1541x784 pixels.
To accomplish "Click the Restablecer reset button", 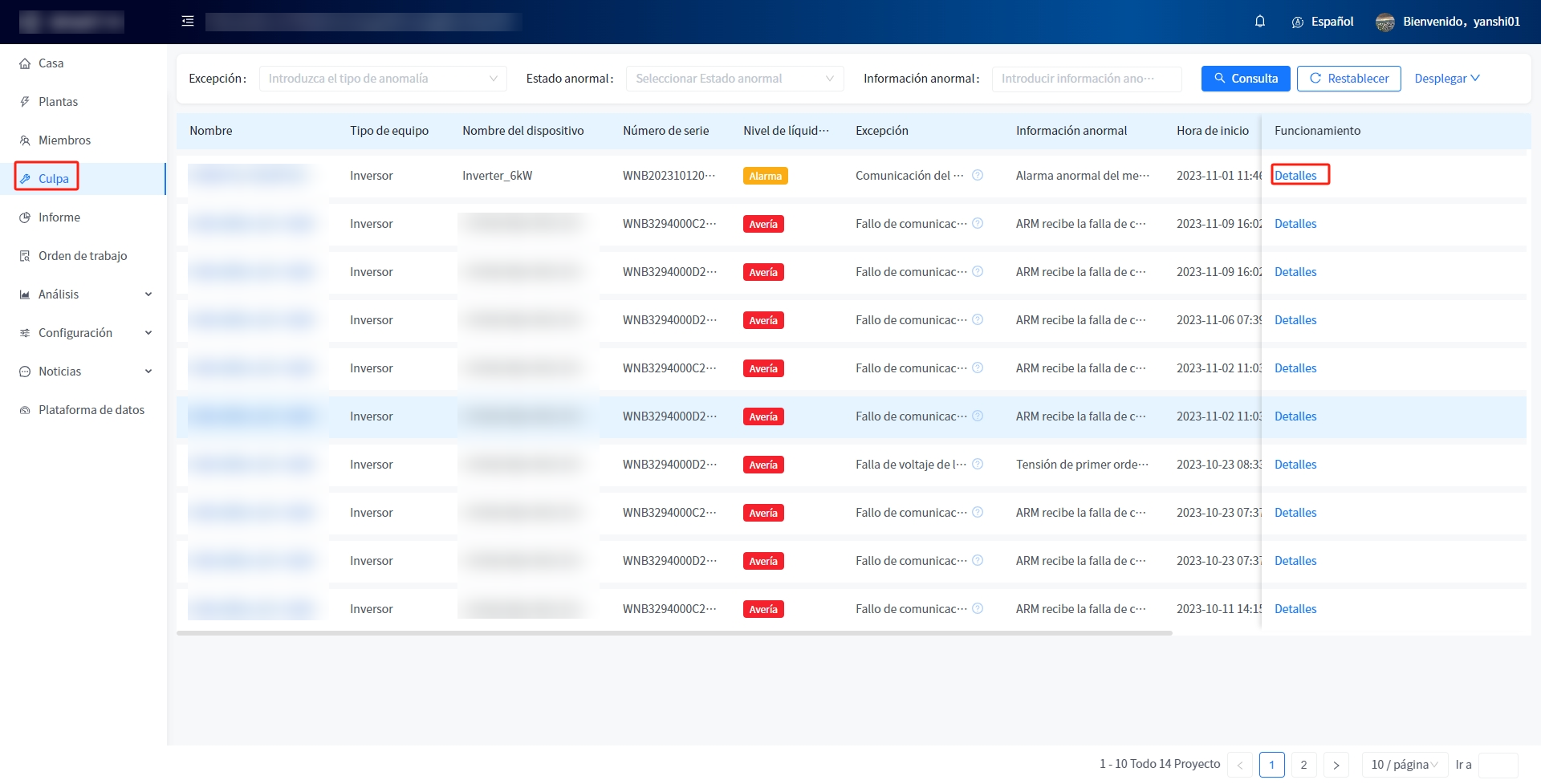I will [1349, 79].
